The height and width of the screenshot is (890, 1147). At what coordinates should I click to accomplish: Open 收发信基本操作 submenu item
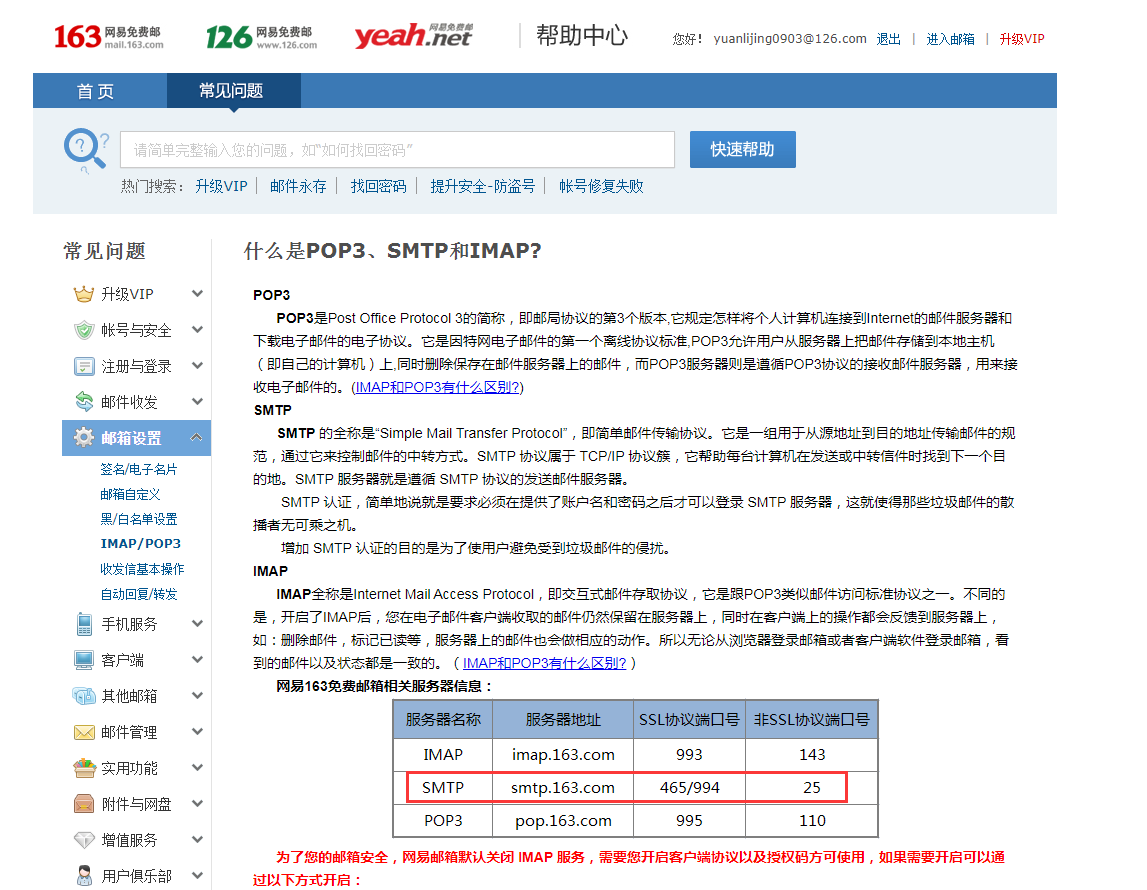point(142,569)
